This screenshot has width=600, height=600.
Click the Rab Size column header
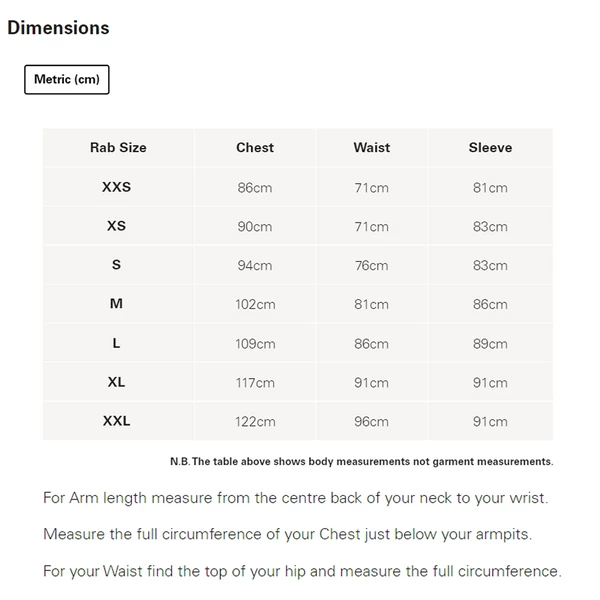(x=118, y=147)
